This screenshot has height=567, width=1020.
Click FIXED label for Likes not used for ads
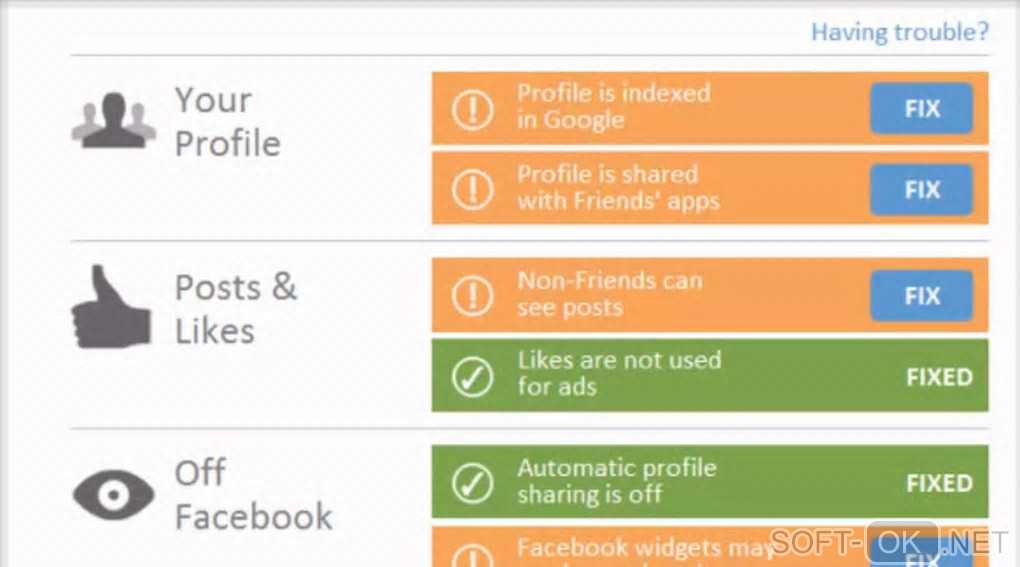[x=939, y=377]
